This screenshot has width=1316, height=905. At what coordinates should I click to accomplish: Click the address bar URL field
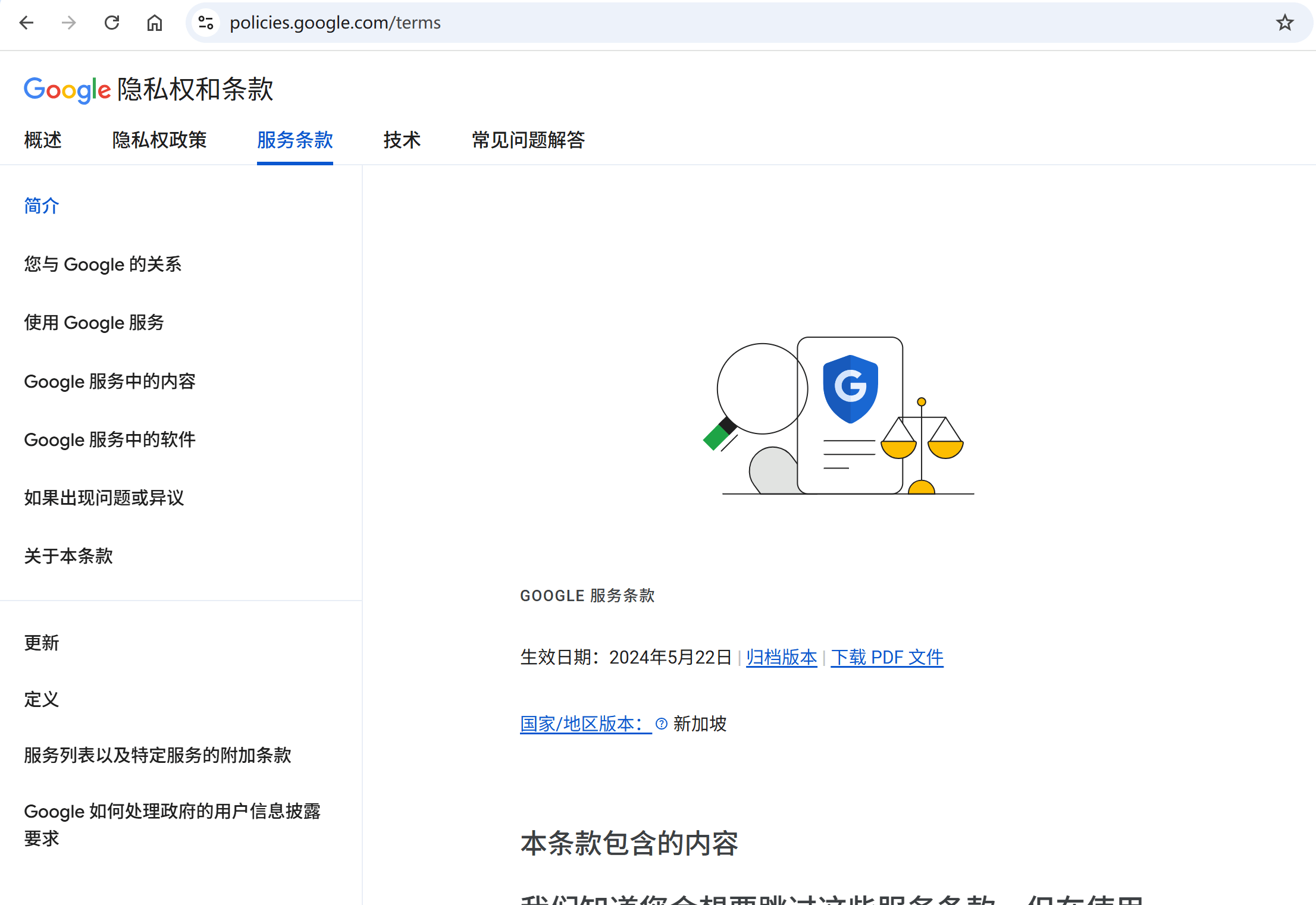tap(714, 23)
